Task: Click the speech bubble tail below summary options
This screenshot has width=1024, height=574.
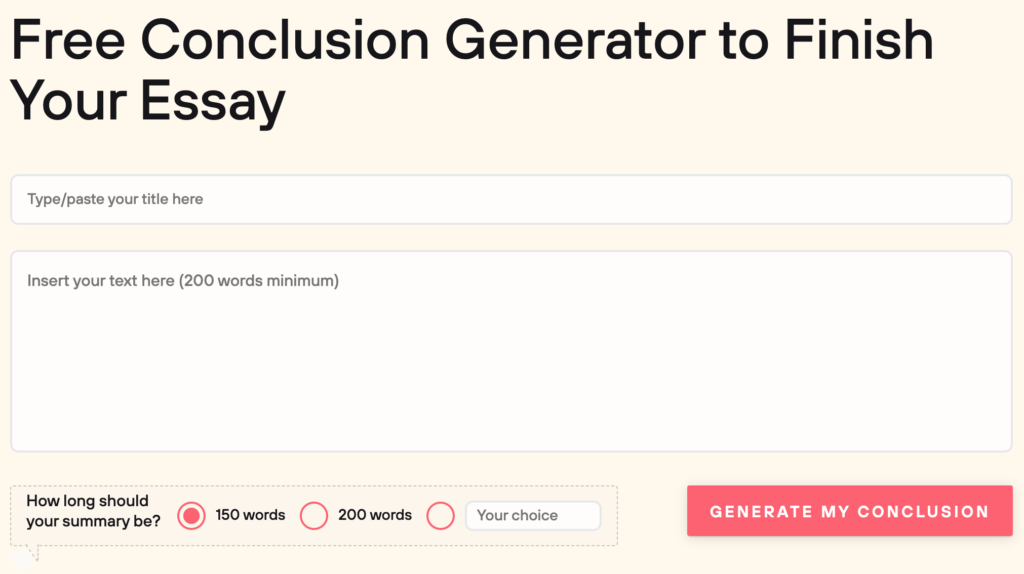Action: click(x=29, y=553)
